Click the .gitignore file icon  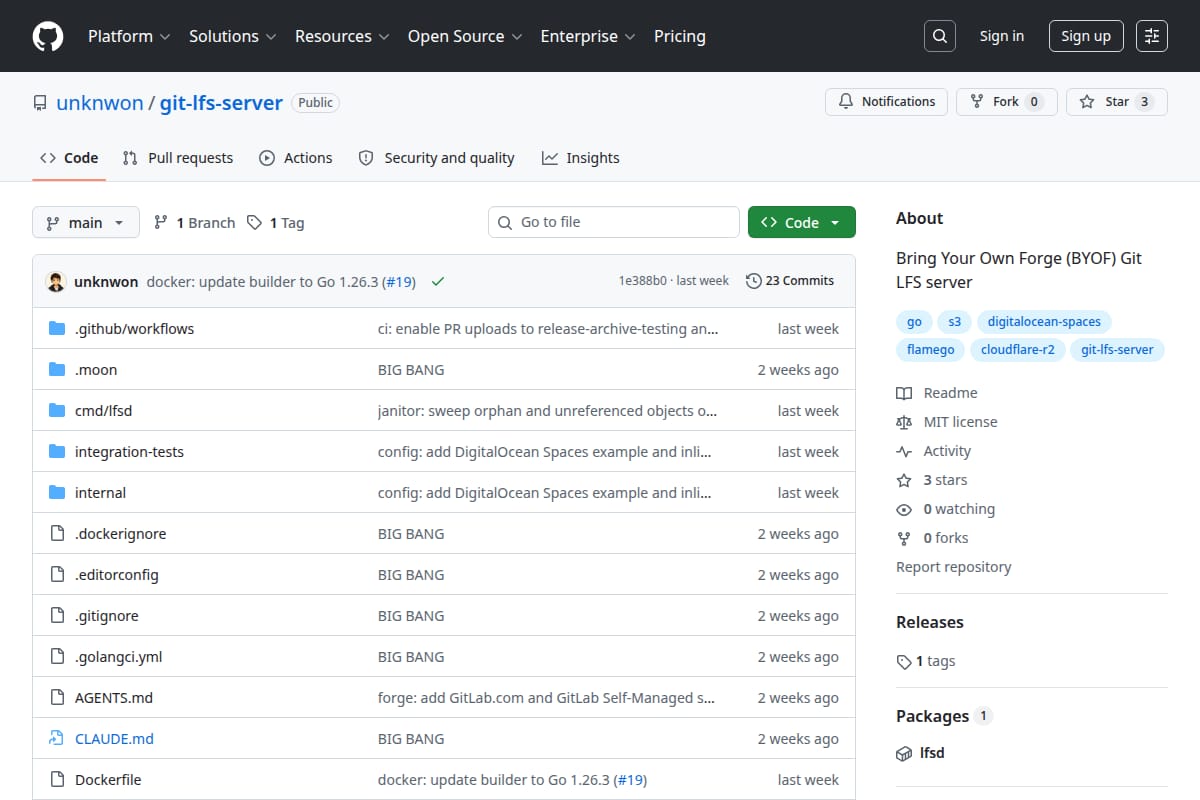pos(57,616)
